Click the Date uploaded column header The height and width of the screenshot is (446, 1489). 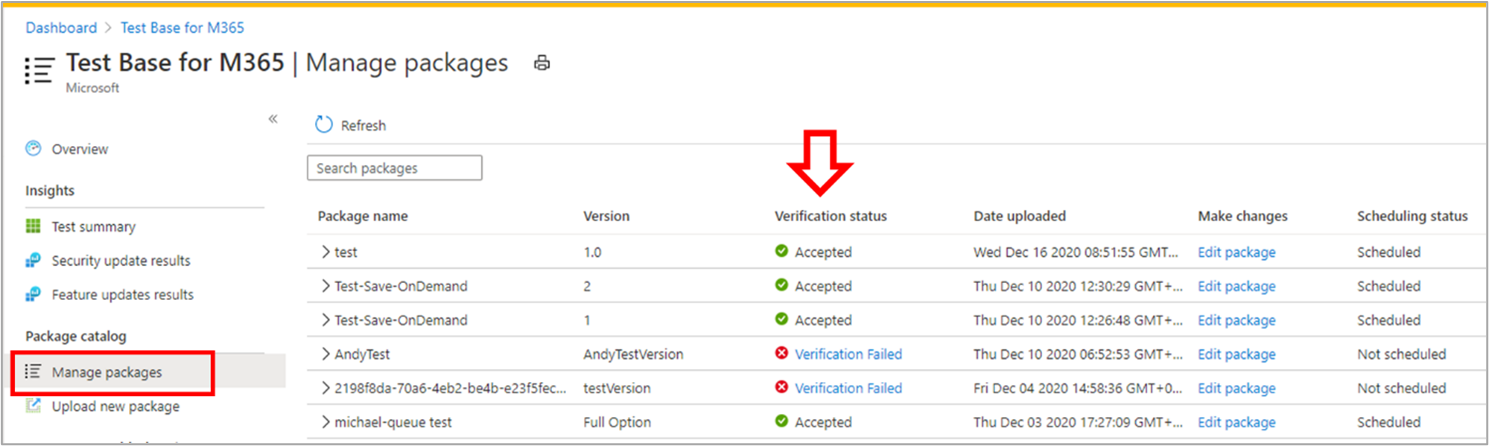coord(1020,216)
